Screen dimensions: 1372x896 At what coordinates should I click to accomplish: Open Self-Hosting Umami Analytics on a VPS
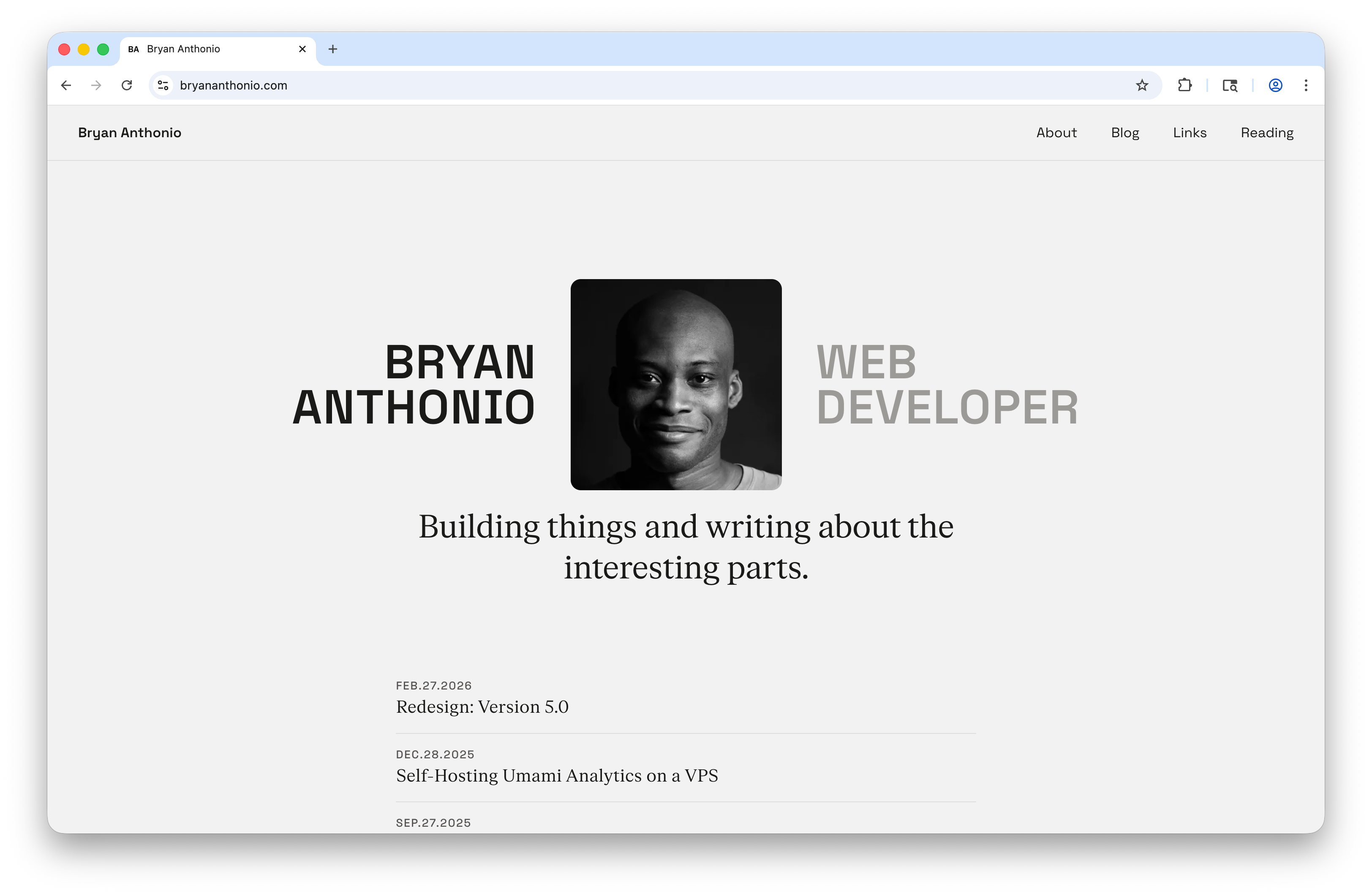[556, 776]
